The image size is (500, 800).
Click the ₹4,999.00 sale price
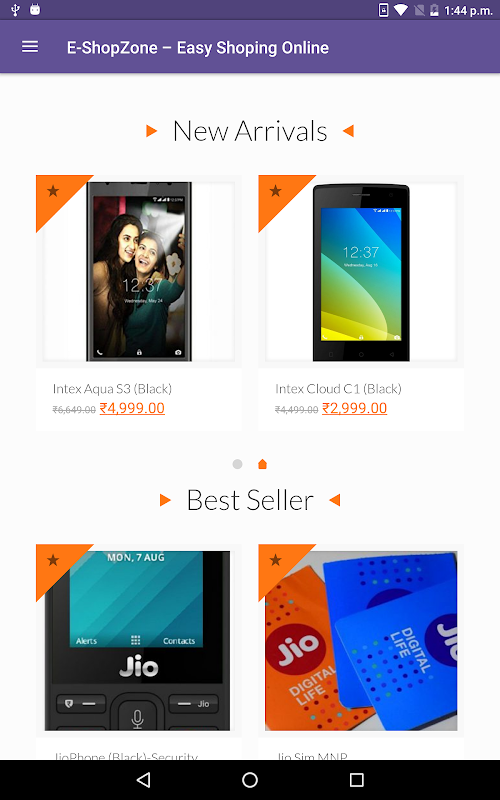[x=132, y=408]
